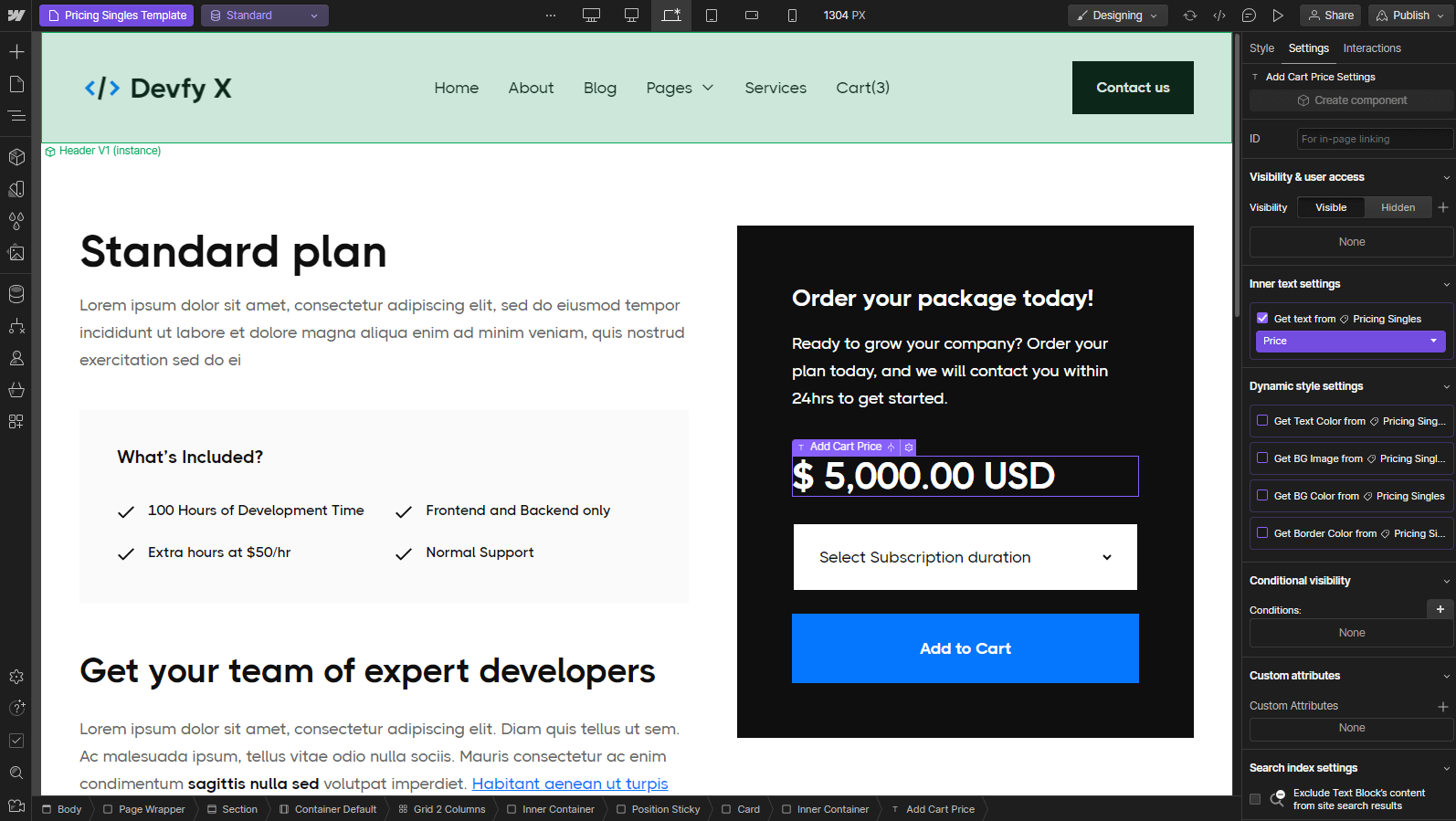Switch to the Interactions tab
1456x821 pixels.
[x=1371, y=48]
